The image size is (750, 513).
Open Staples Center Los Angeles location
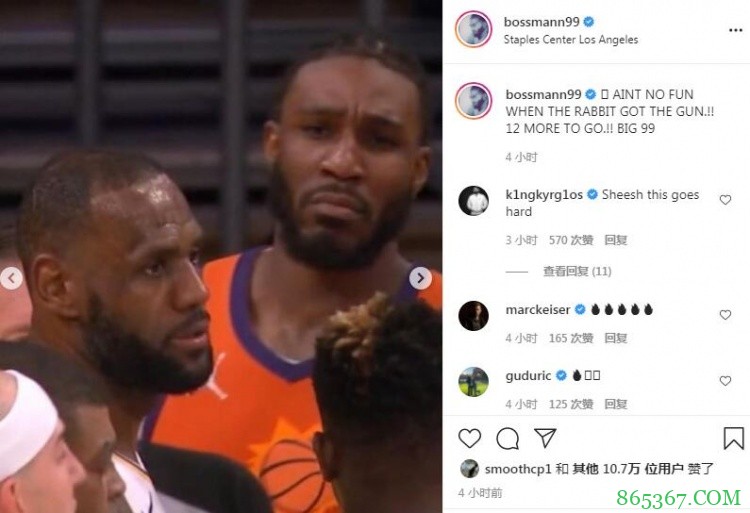(571, 40)
